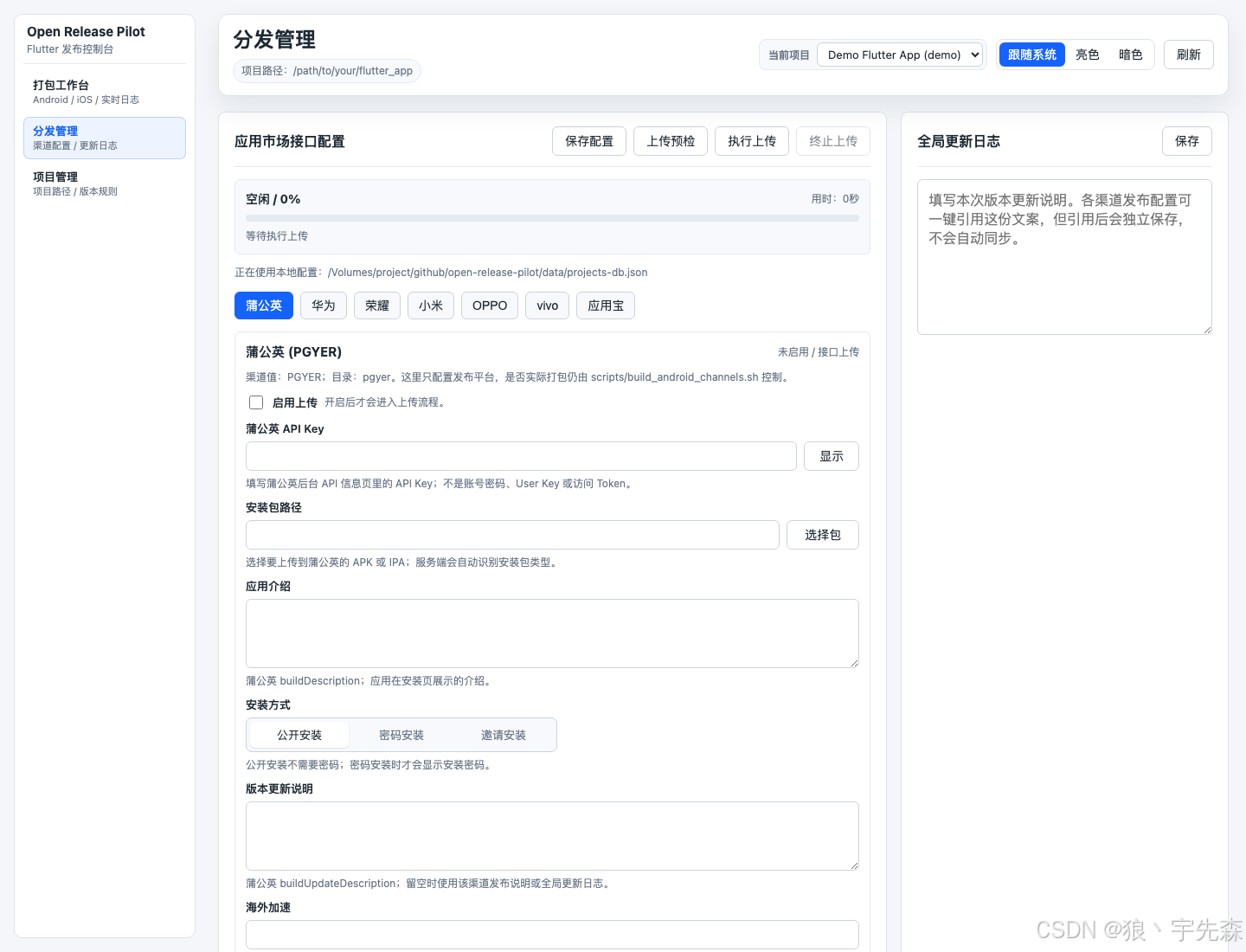Image resolution: width=1246 pixels, height=952 pixels.
Task: Select 分发管理 in the sidebar
Action: coord(105,138)
